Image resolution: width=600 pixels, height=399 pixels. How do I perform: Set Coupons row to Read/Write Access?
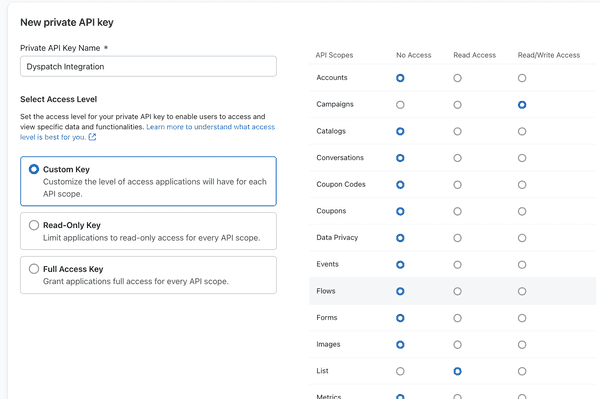tap(522, 212)
